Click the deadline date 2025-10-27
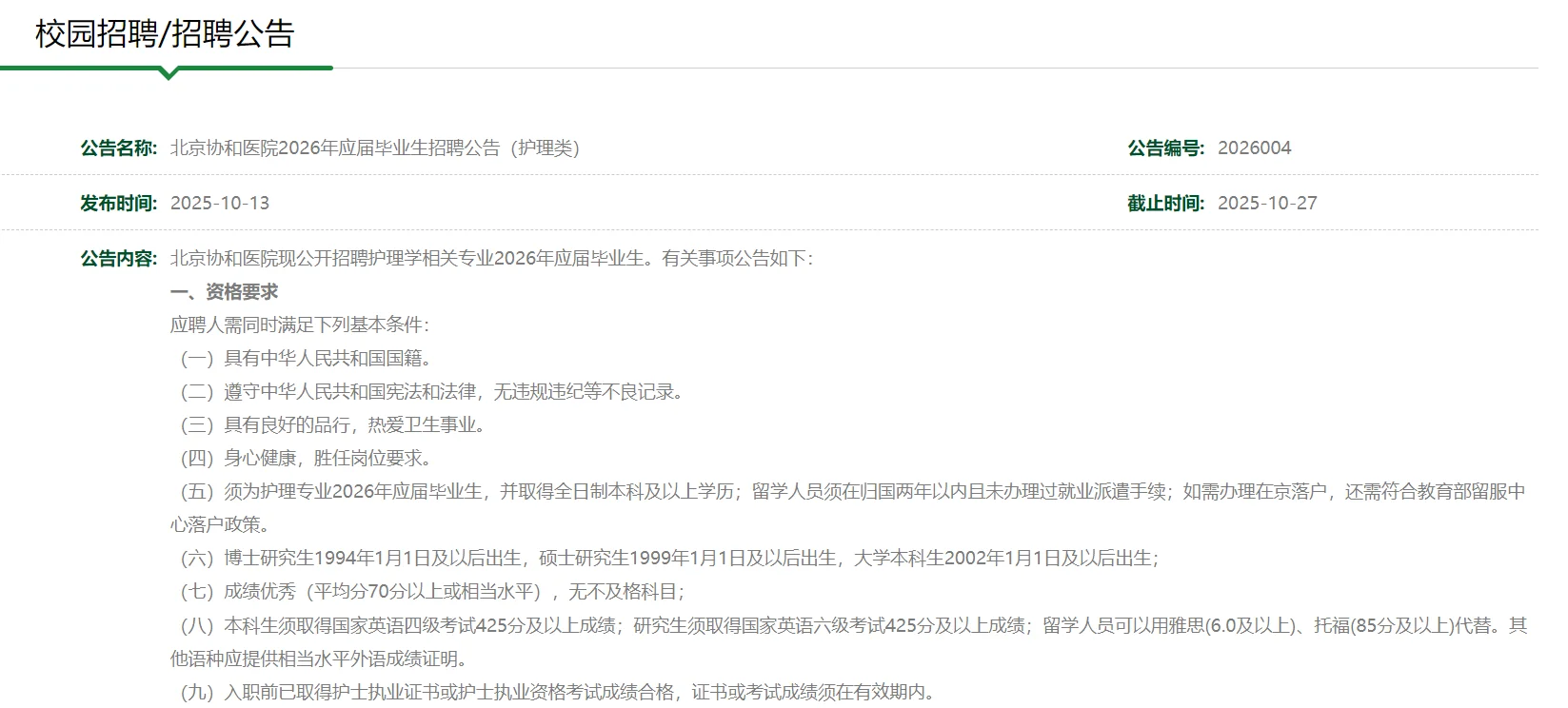Viewport: 1568px width, 708px height. [x=1267, y=204]
